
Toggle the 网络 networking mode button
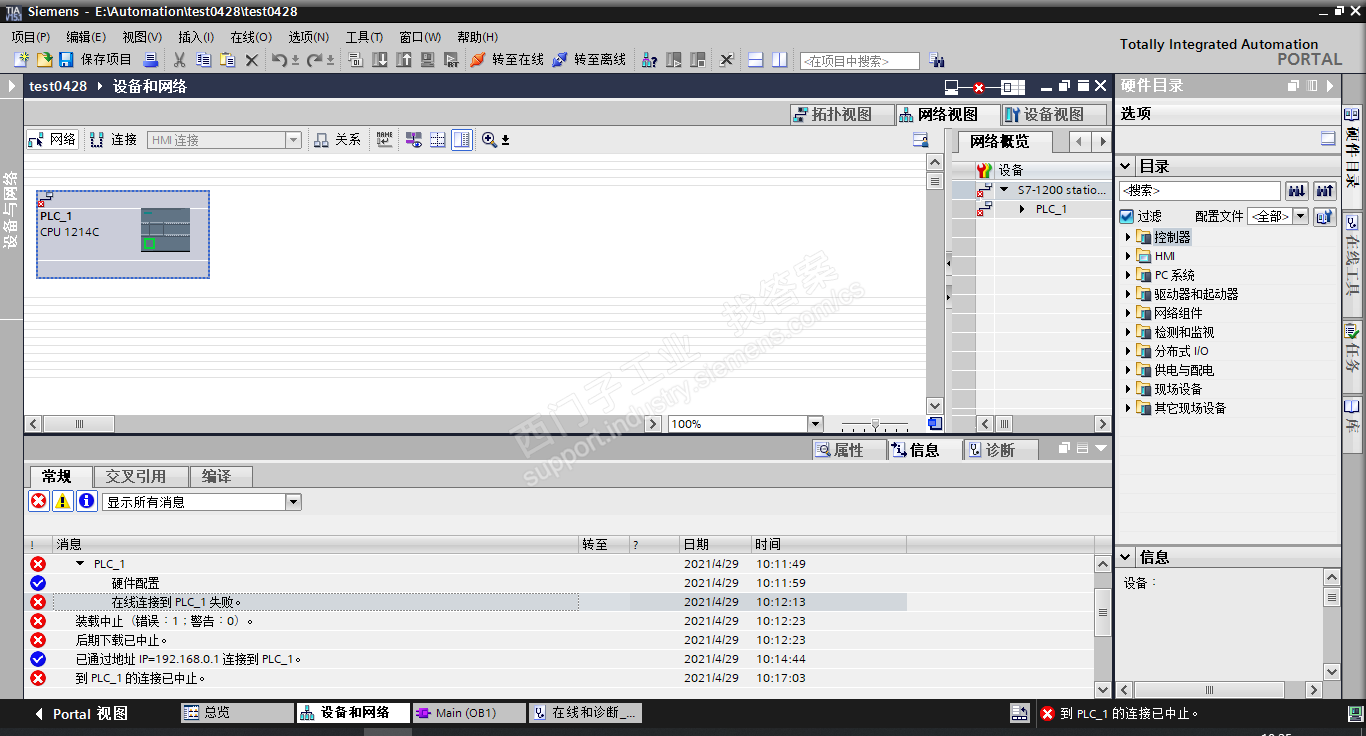(52, 140)
